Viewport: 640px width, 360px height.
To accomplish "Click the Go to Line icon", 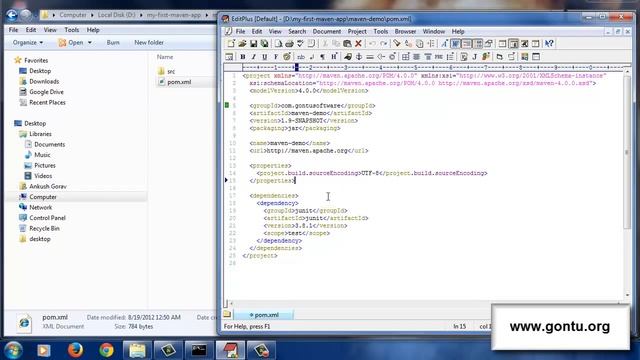I will [431, 44].
